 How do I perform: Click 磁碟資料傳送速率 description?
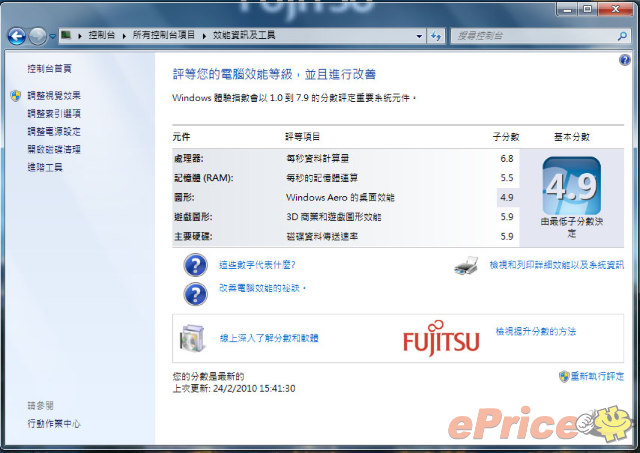tap(322, 236)
